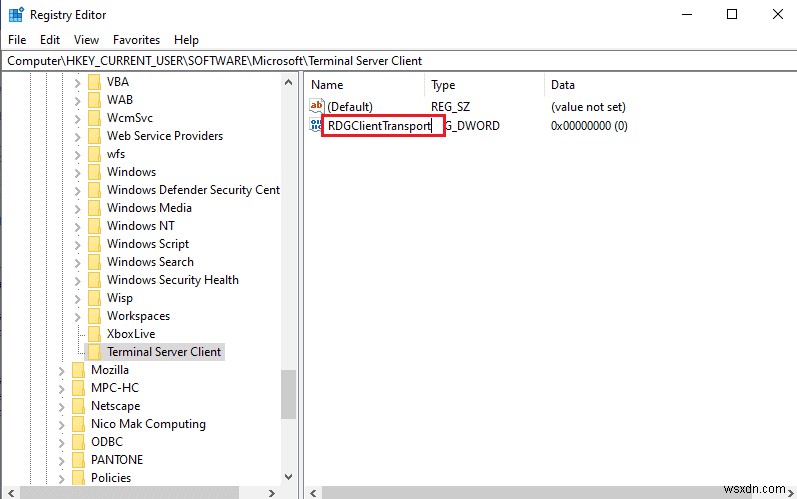The height and width of the screenshot is (499, 797).
Task: Open the Favorites menu
Action: 136,40
